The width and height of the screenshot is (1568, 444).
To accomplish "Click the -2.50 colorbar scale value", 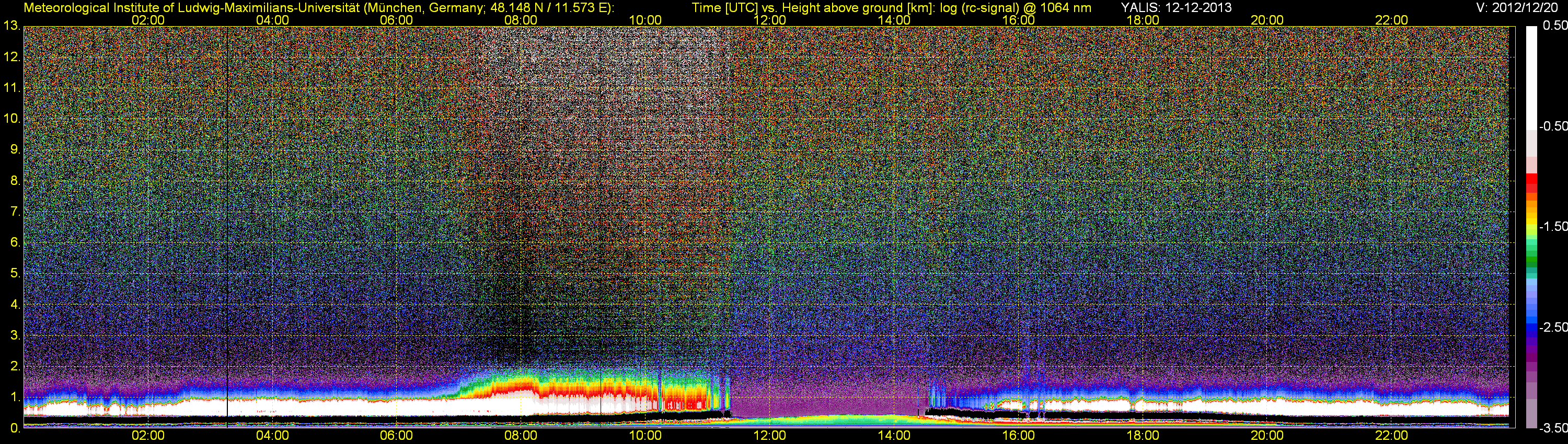I will [x=1553, y=327].
